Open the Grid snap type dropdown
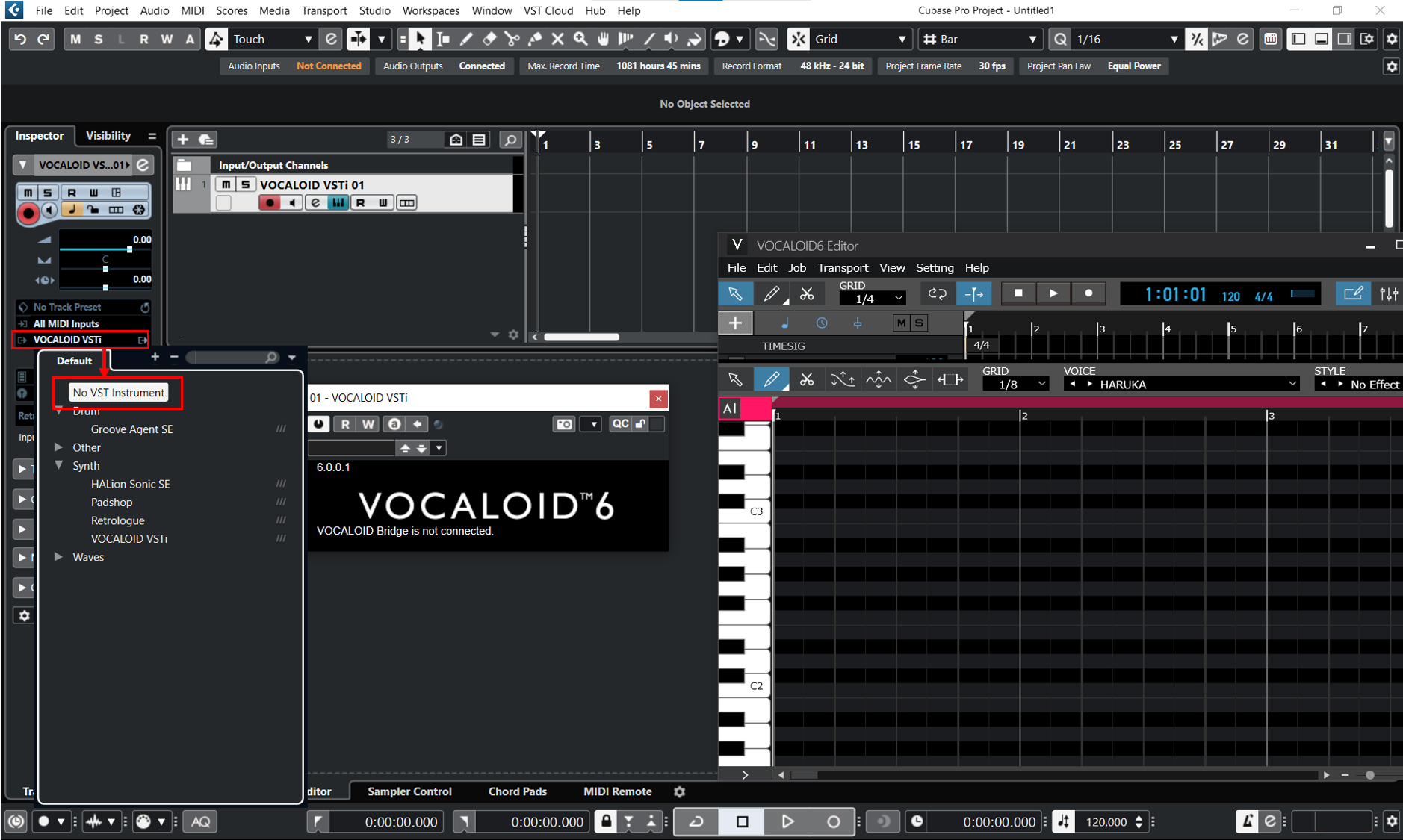The image size is (1403, 840). [860, 39]
